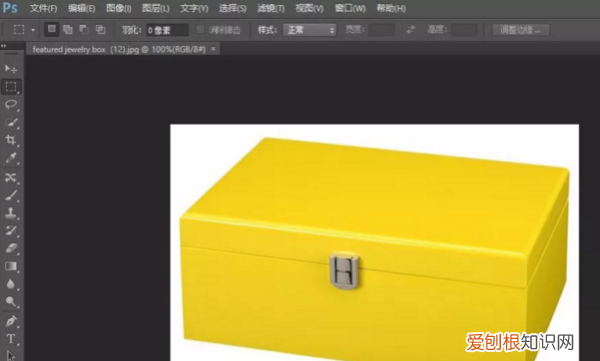Open the 帮助(H) menu
The image size is (600, 361).
391,8
